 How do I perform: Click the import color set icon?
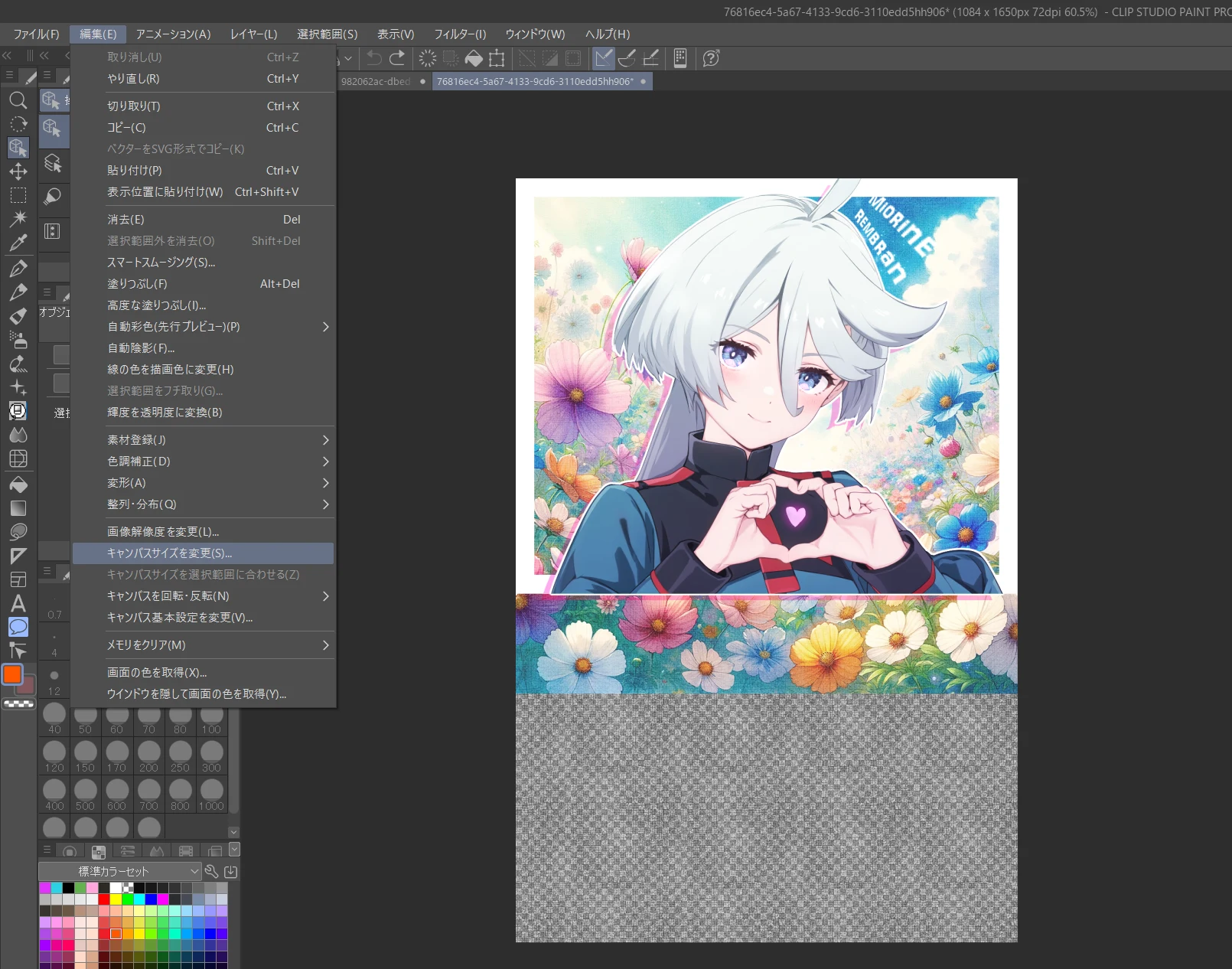click(x=230, y=871)
